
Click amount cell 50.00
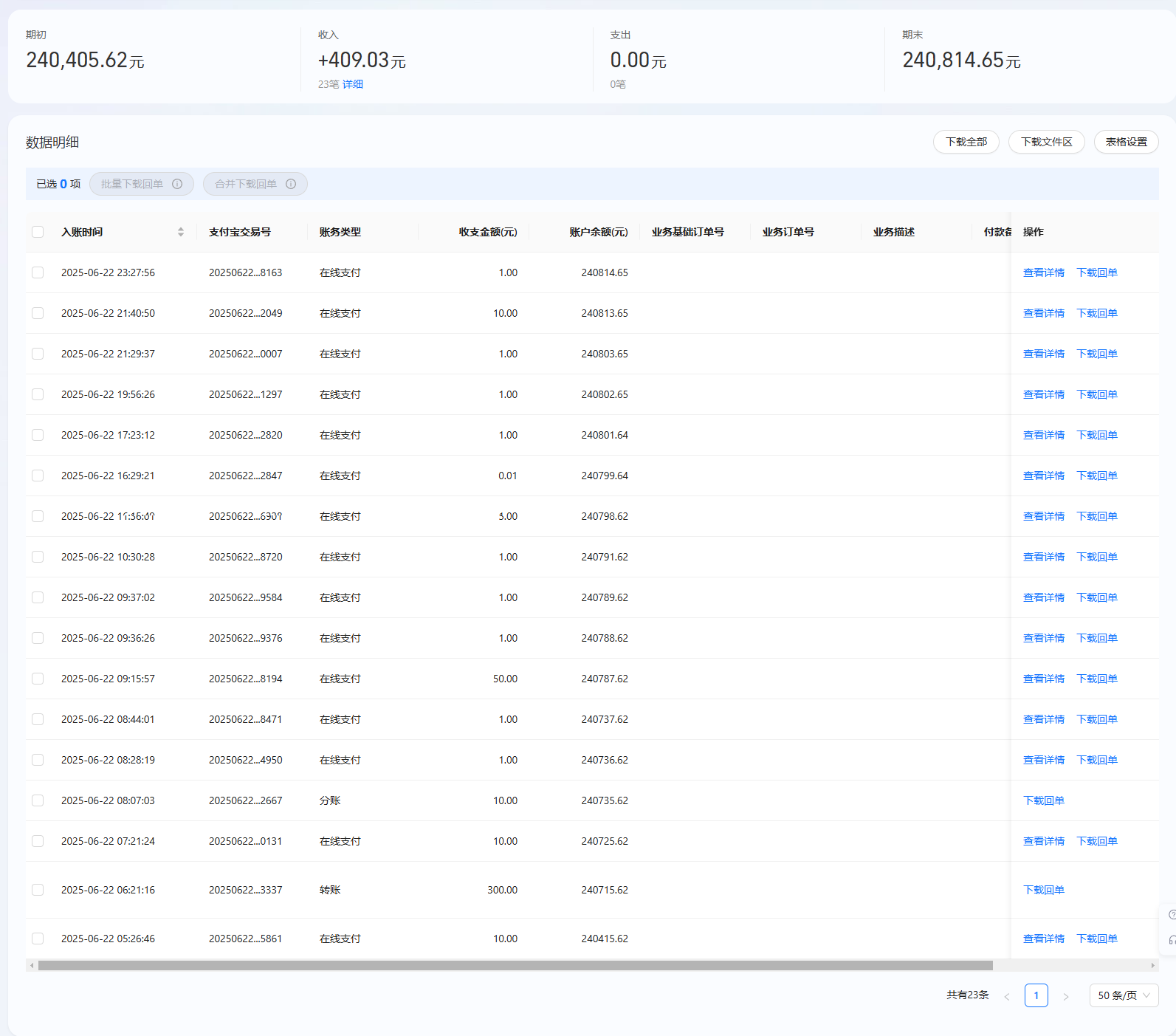[x=506, y=679]
